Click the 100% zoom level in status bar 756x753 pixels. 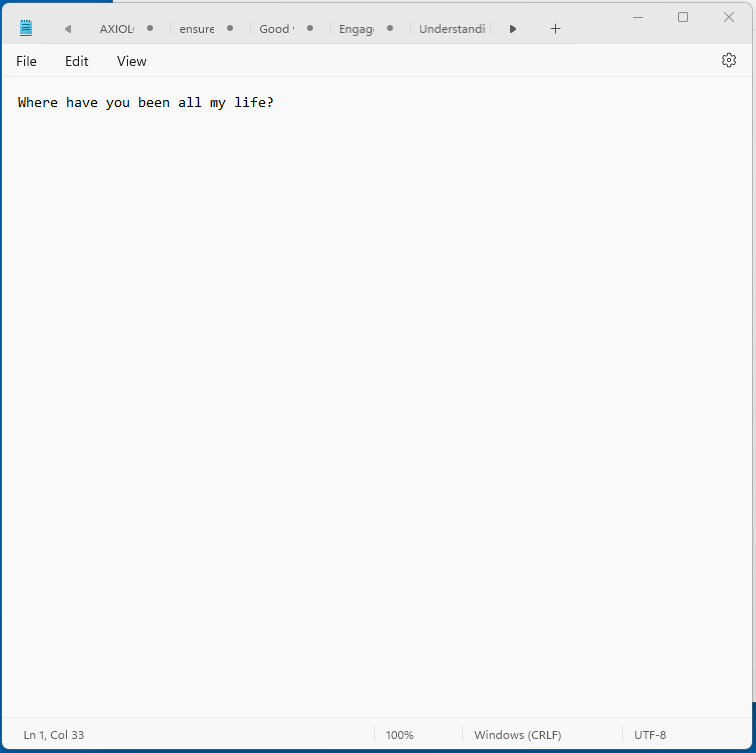click(400, 735)
